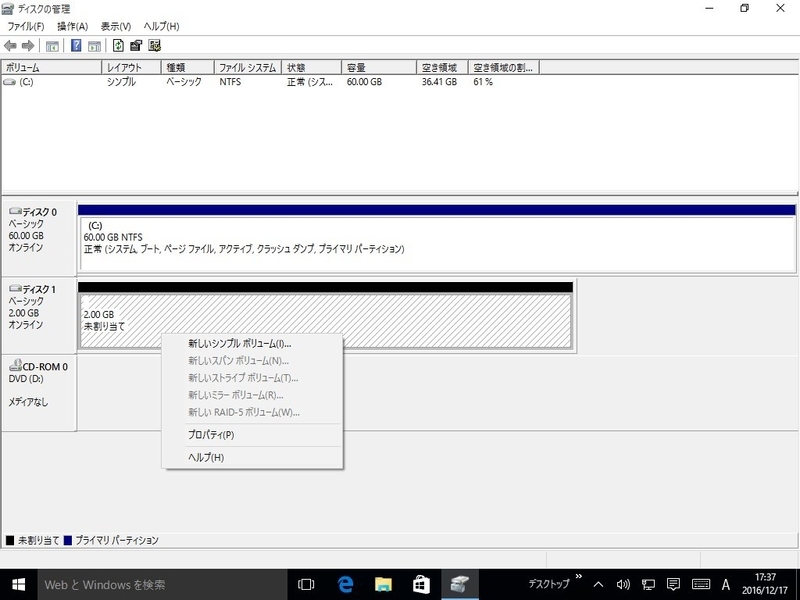Click the grayed 新しいミラー ボリューム(R)... entry

pos(252,395)
